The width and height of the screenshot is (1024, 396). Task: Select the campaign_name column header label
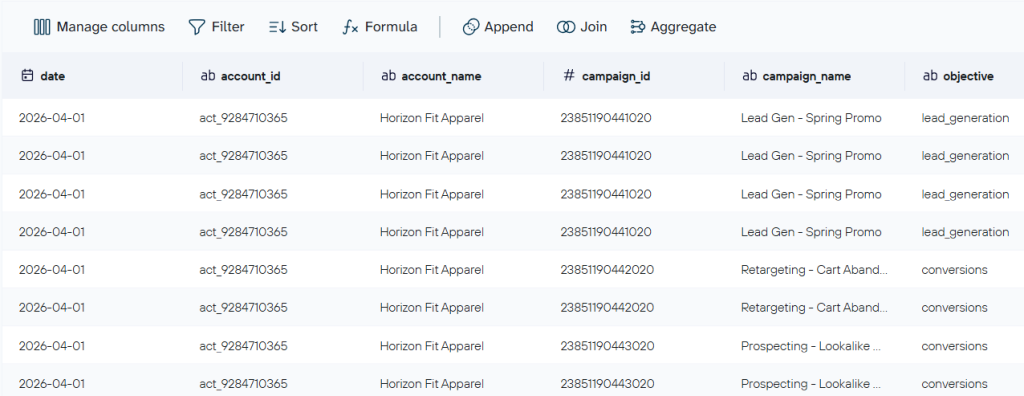pos(807,76)
